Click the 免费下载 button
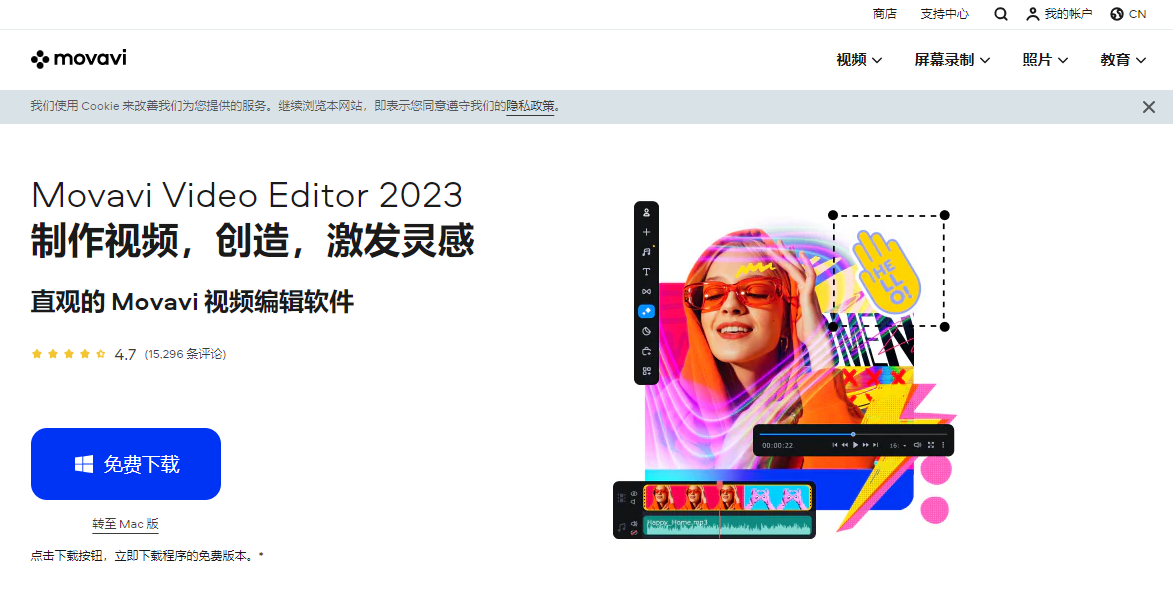Image resolution: width=1173 pixels, height=612 pixels. 126,464
